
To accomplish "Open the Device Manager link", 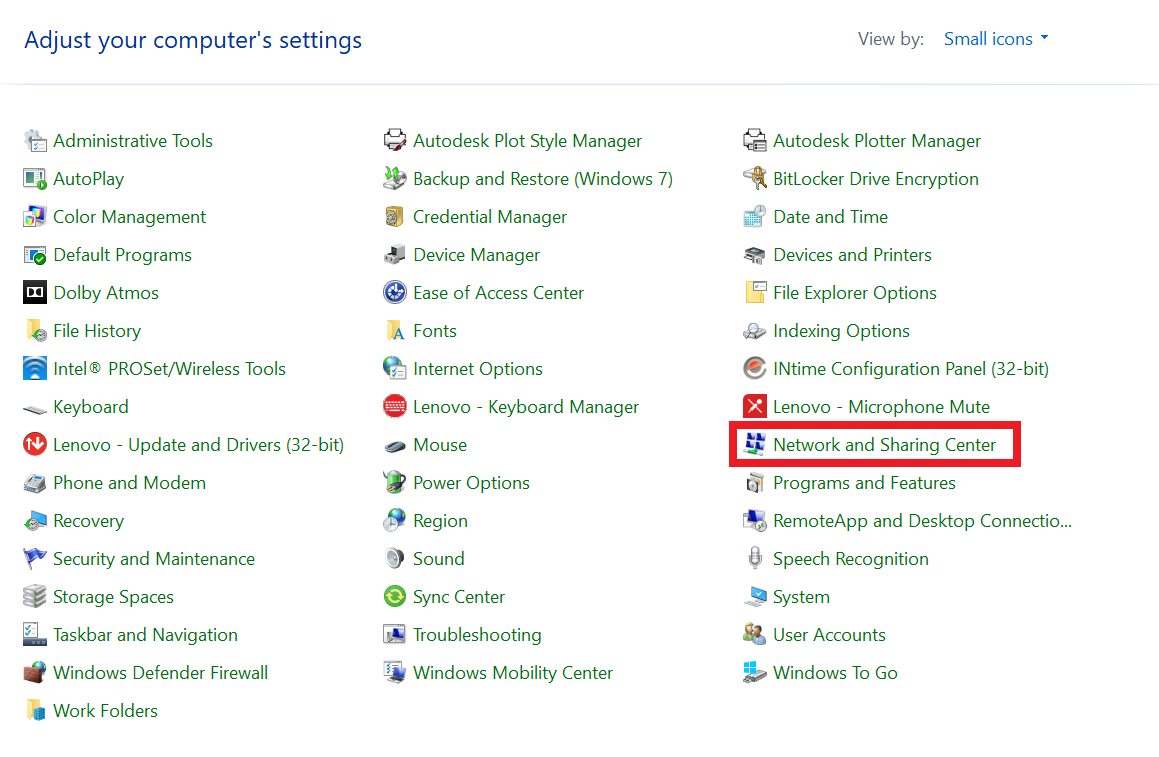I will (476, 255).
